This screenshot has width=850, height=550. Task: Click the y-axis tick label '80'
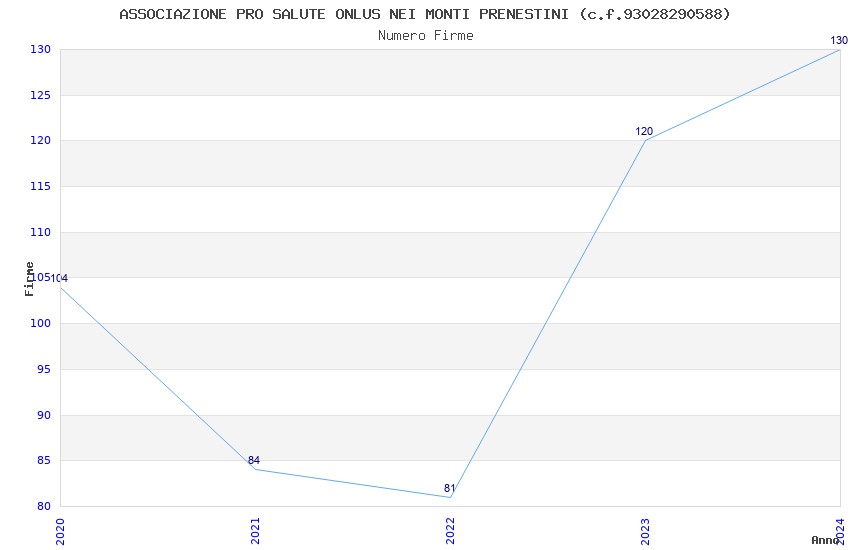pyautogui.click(x=44, y=507)
